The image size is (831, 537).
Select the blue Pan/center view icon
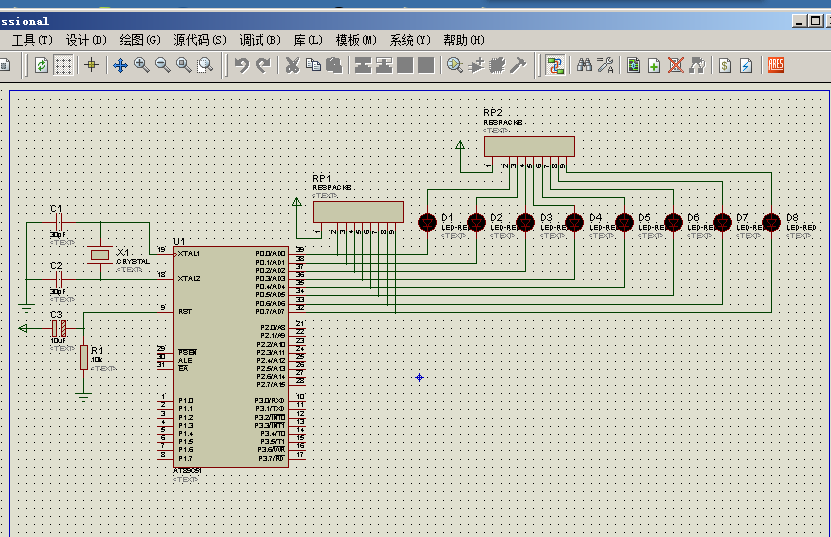[120, 66]
